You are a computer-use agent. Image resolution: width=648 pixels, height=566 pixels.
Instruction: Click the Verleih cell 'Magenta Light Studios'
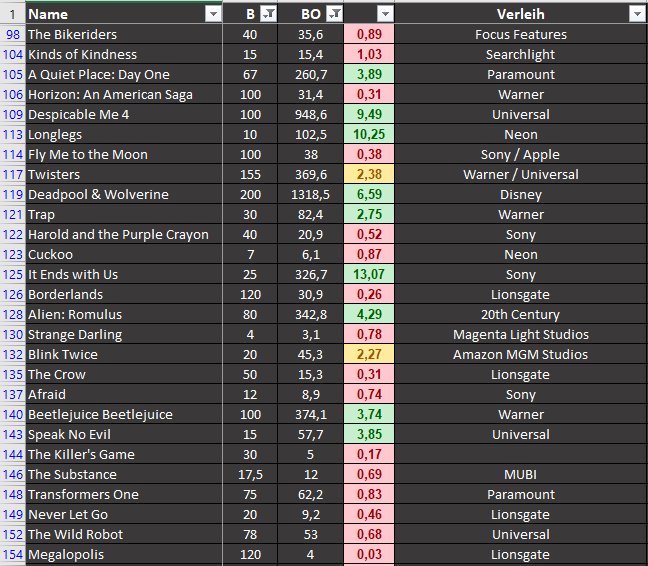(x=521, y=334)
